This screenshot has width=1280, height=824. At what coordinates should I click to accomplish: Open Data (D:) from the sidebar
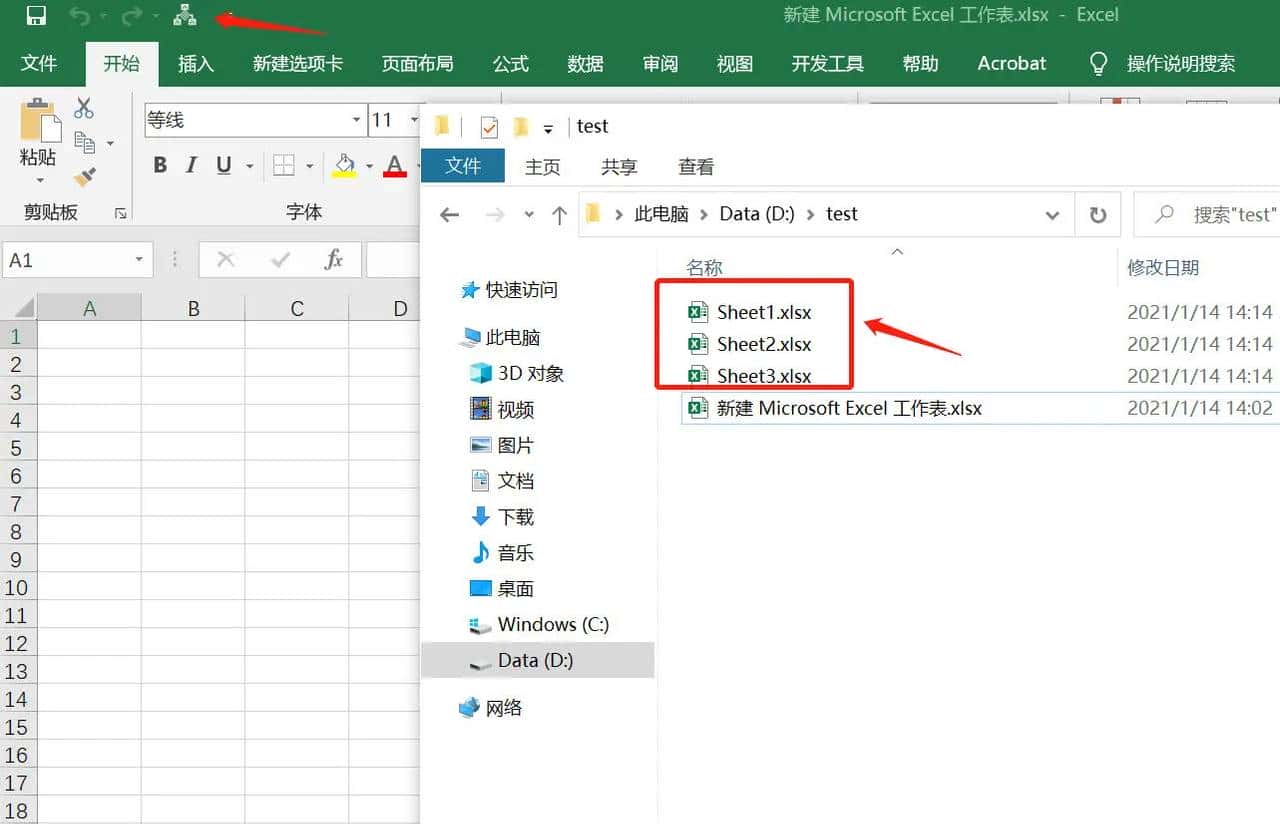(x=537, y=660)
